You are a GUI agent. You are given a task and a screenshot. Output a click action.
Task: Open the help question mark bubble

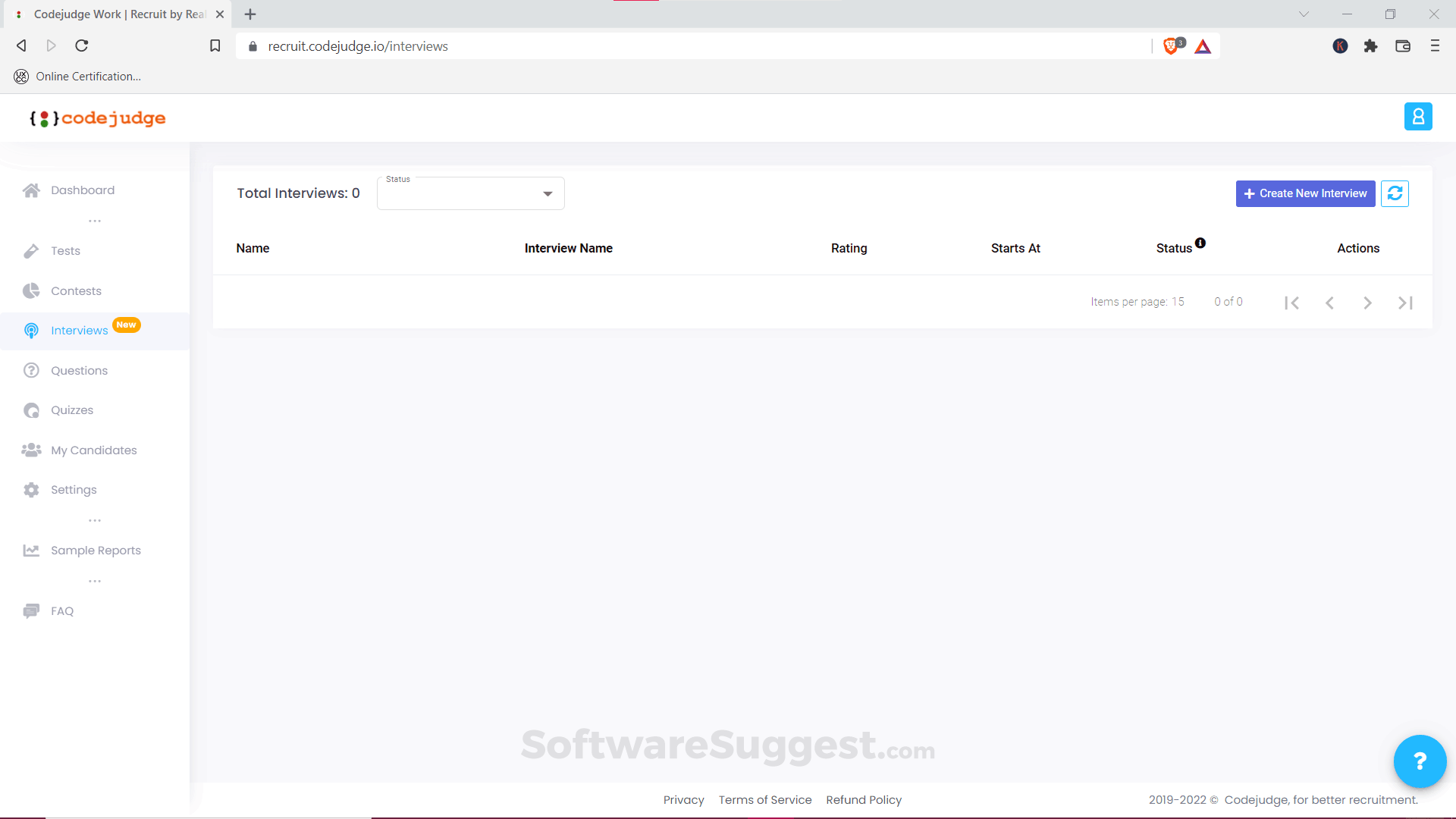pos(1420,761)
